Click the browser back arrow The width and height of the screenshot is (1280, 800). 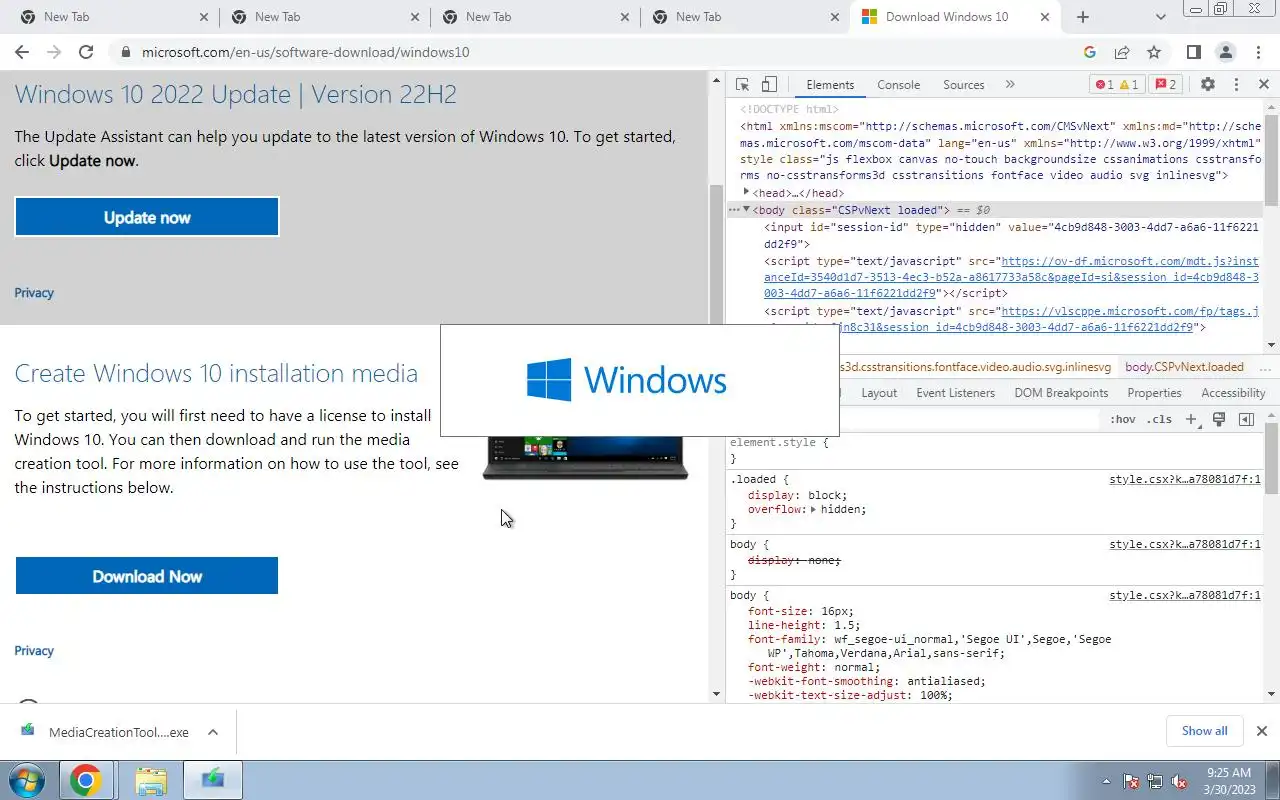pyautogui.click(x=22, y=52)
